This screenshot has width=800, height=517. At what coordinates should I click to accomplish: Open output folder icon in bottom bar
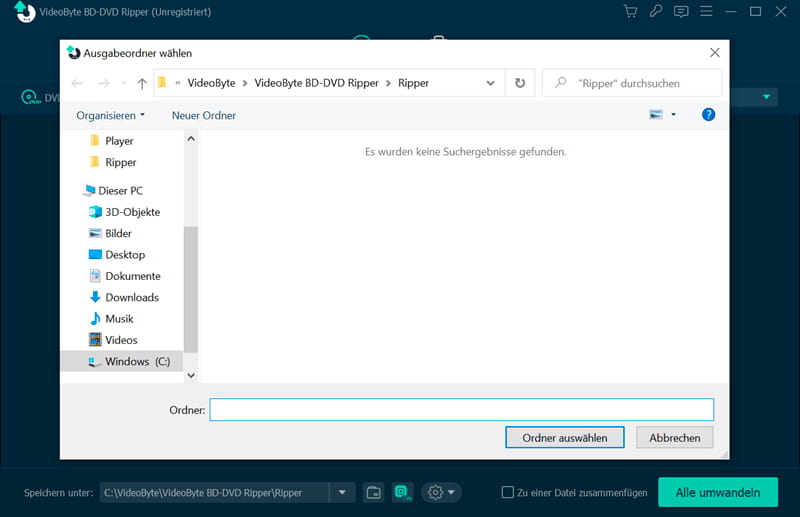point(373,493)
